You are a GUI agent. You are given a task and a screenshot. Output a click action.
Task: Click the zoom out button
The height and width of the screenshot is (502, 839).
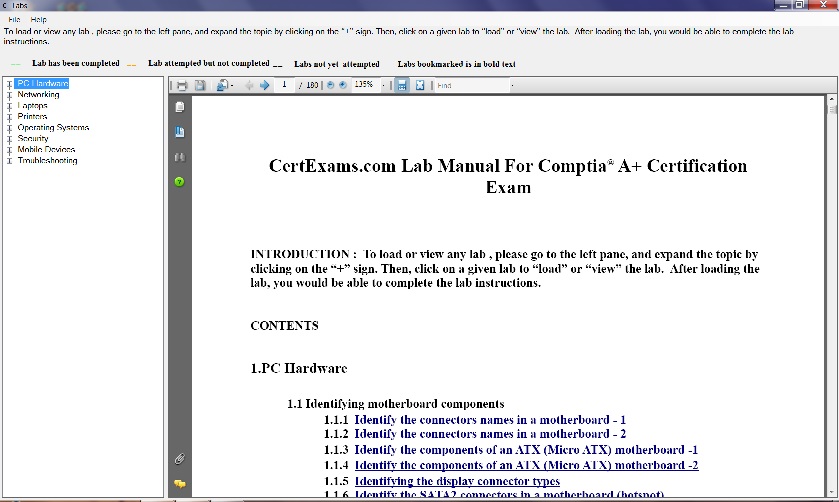tap(330, 85)
